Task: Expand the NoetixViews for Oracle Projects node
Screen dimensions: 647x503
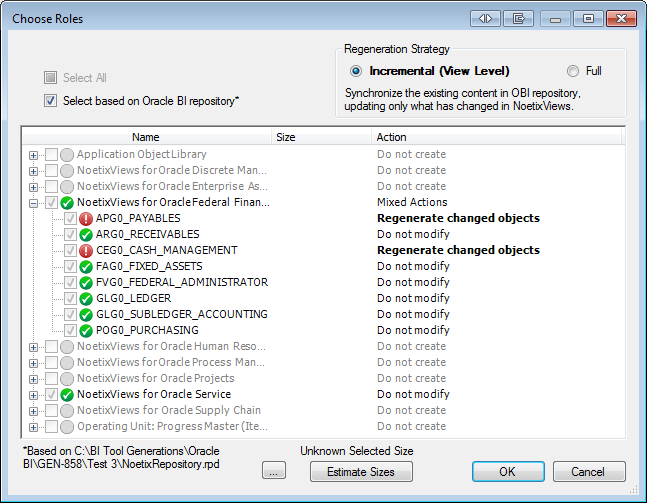Action: tap(33, 379)
